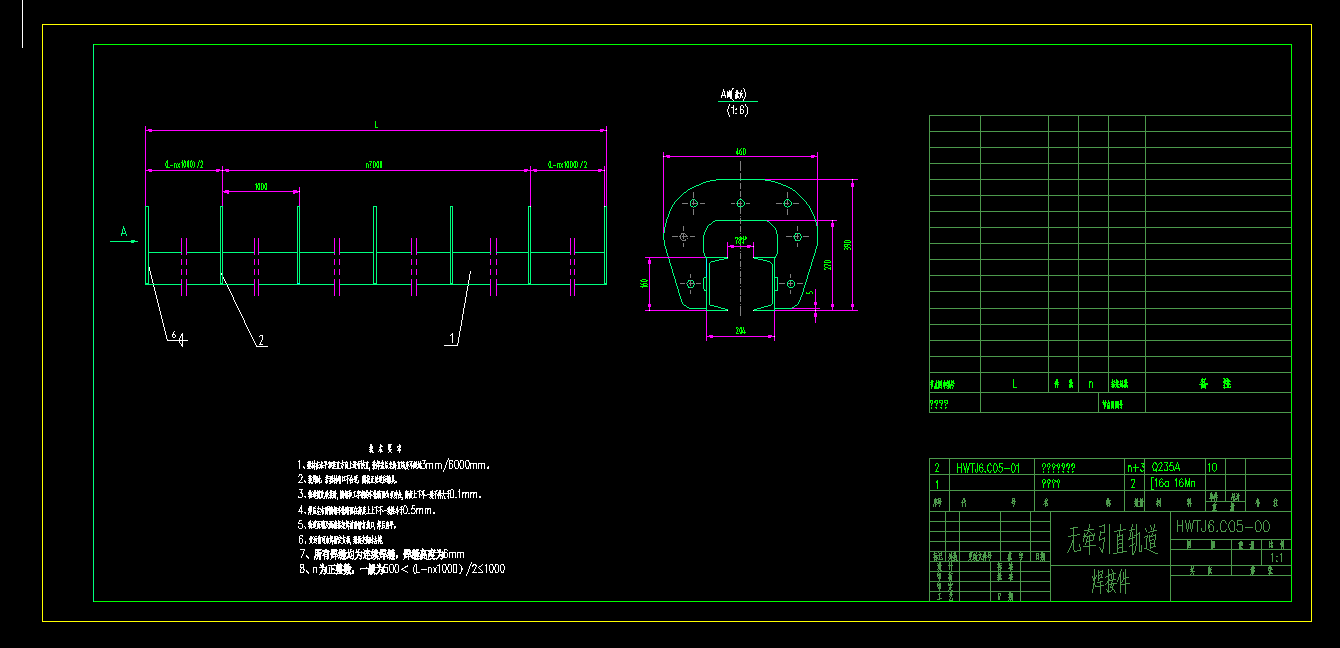Screen dimensions: 1340x648
Task: Select material Q235A cell
Action: [x=1166, y=467]
